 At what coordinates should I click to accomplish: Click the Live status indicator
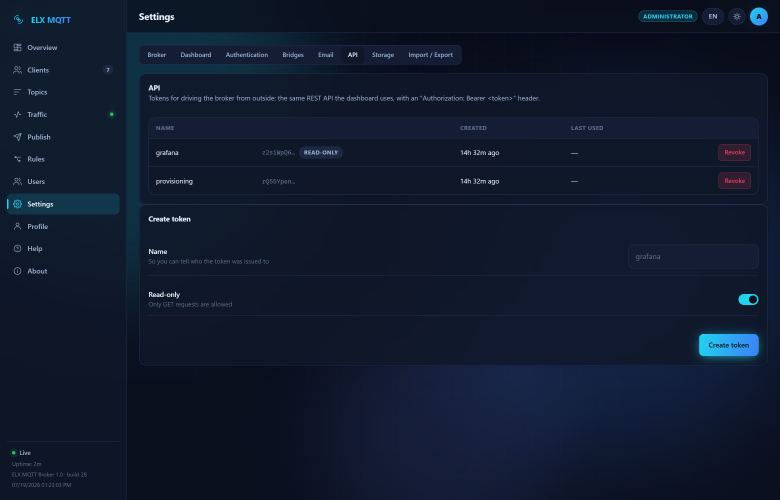(x=21, y=453)
